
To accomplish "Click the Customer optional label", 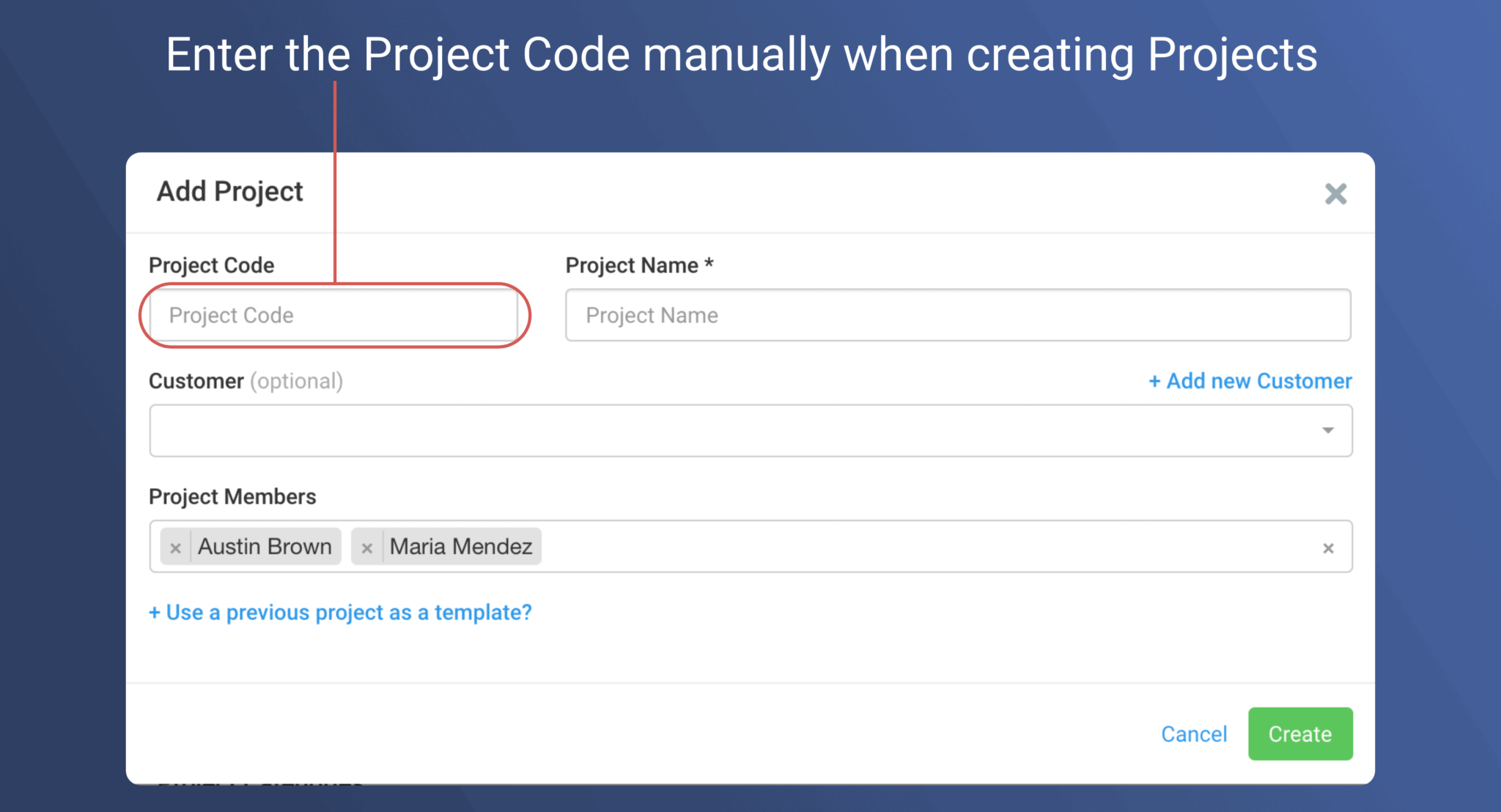I will (246, 381).
